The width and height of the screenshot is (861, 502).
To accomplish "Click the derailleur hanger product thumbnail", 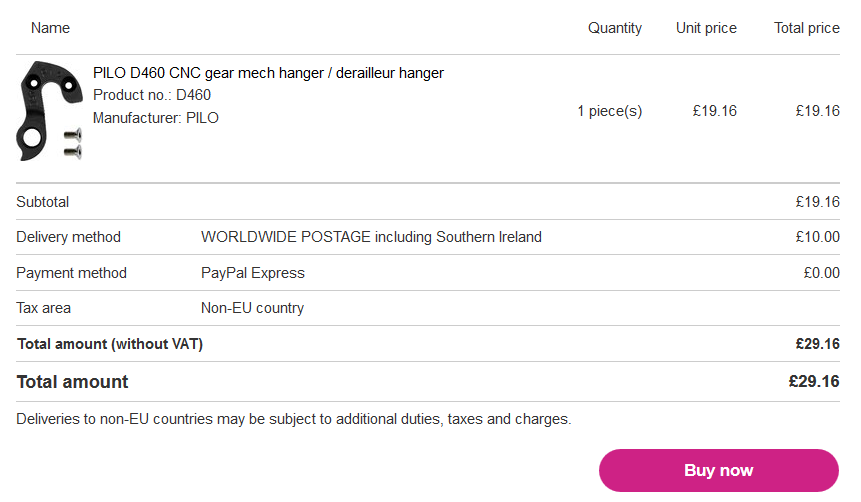I will click(49, 111).
